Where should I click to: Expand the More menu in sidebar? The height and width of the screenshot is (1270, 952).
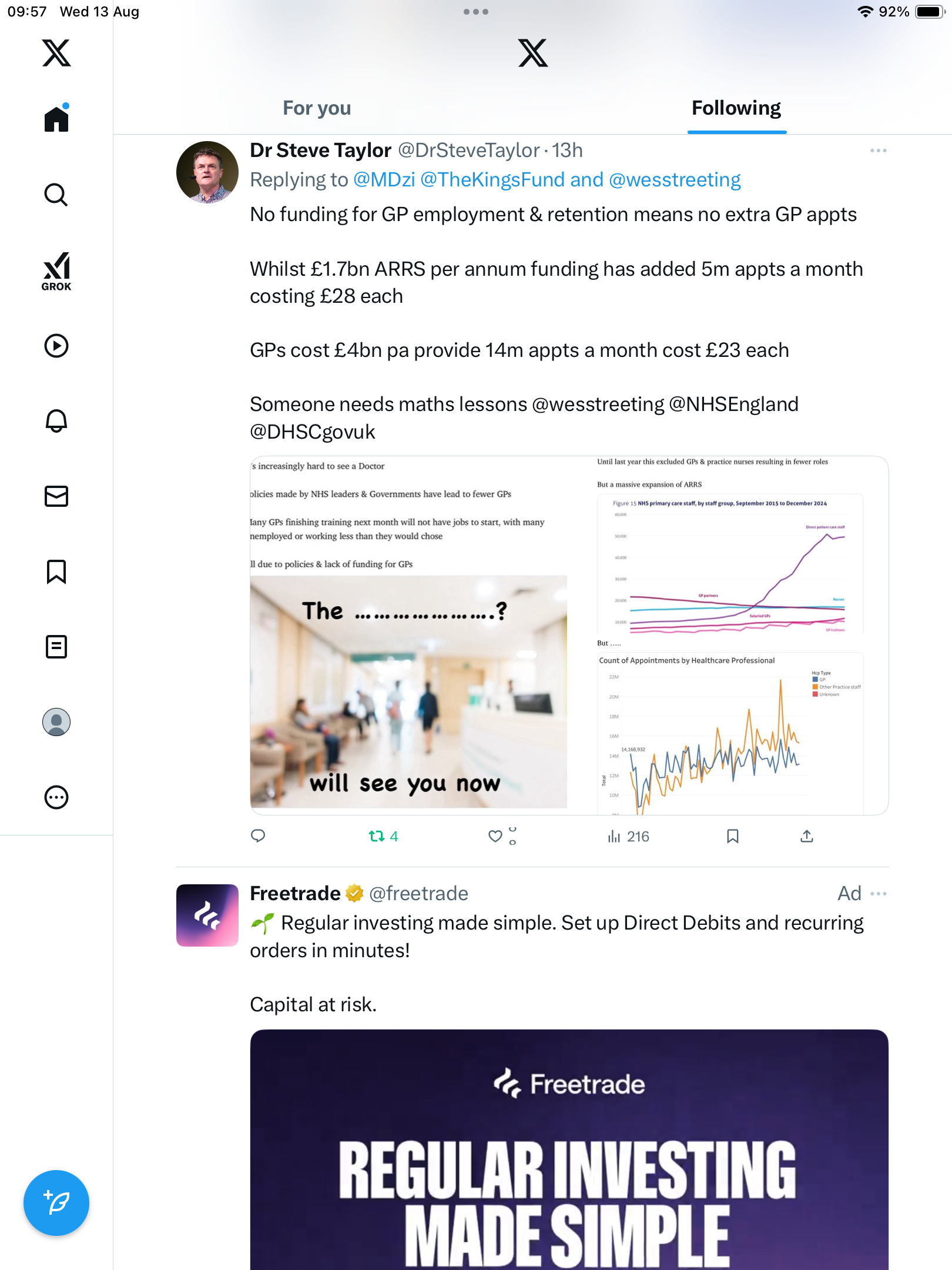pyautogui.click(x=56, y=797)
